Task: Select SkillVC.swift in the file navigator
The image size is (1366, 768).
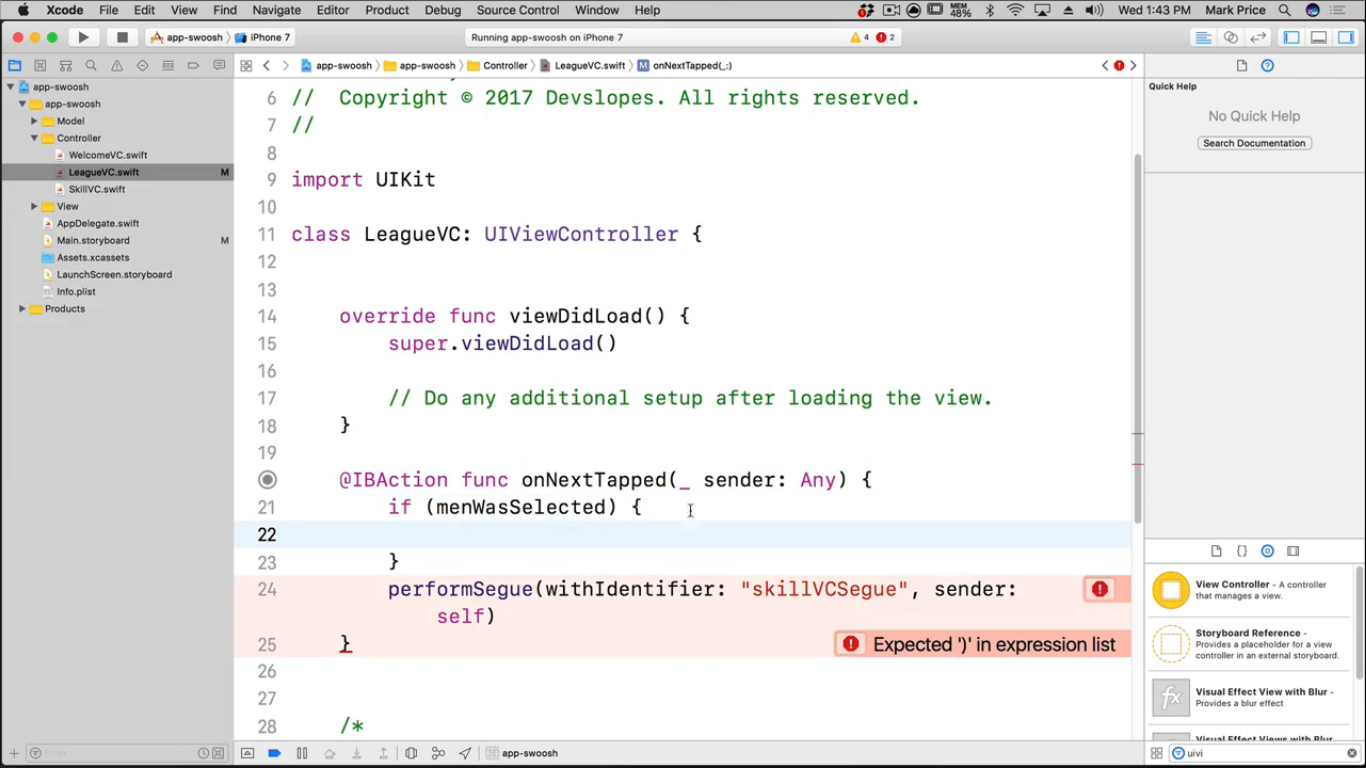Action: coord(96,189)
